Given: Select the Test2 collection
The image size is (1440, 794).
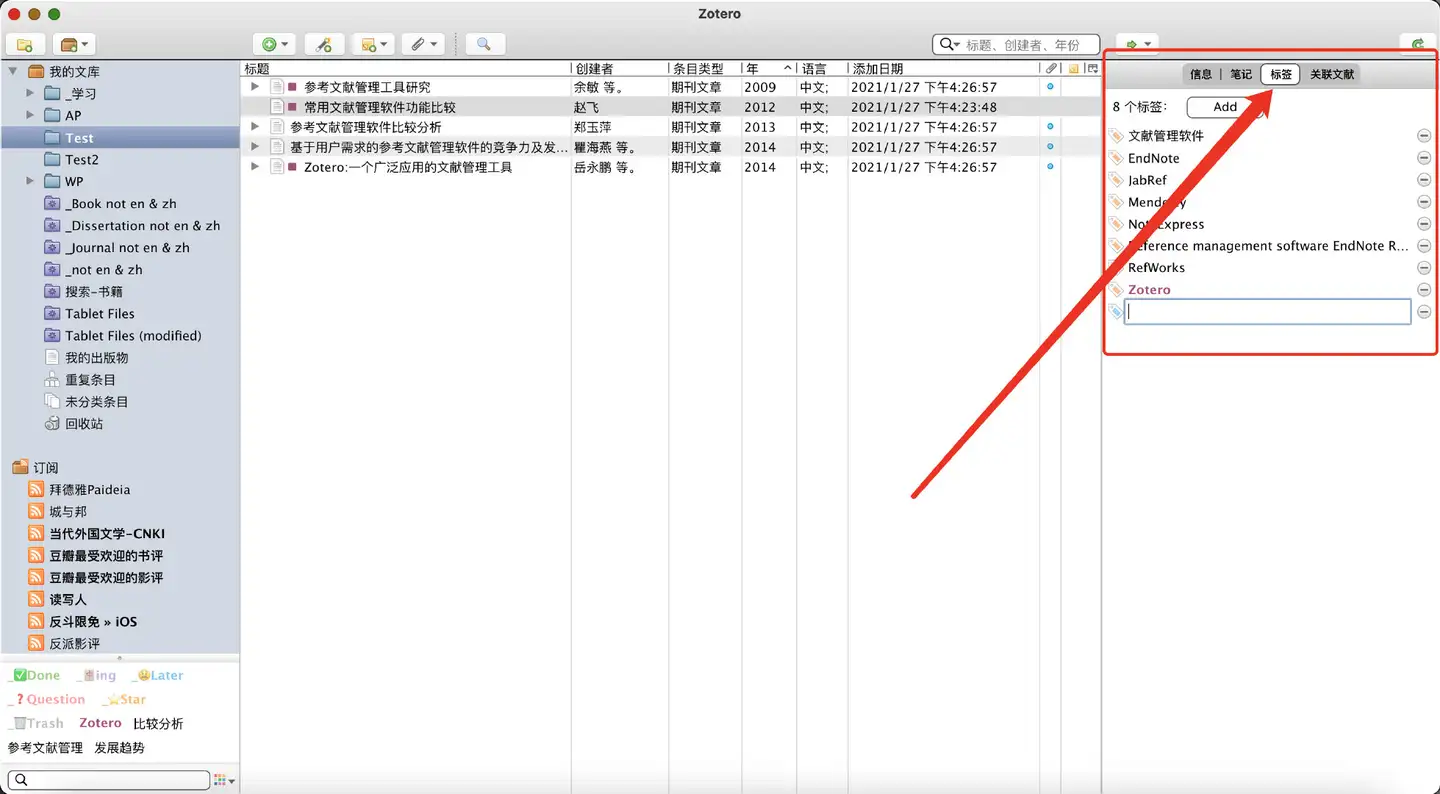Looking at the screenshot, I should tap(82, 160).
